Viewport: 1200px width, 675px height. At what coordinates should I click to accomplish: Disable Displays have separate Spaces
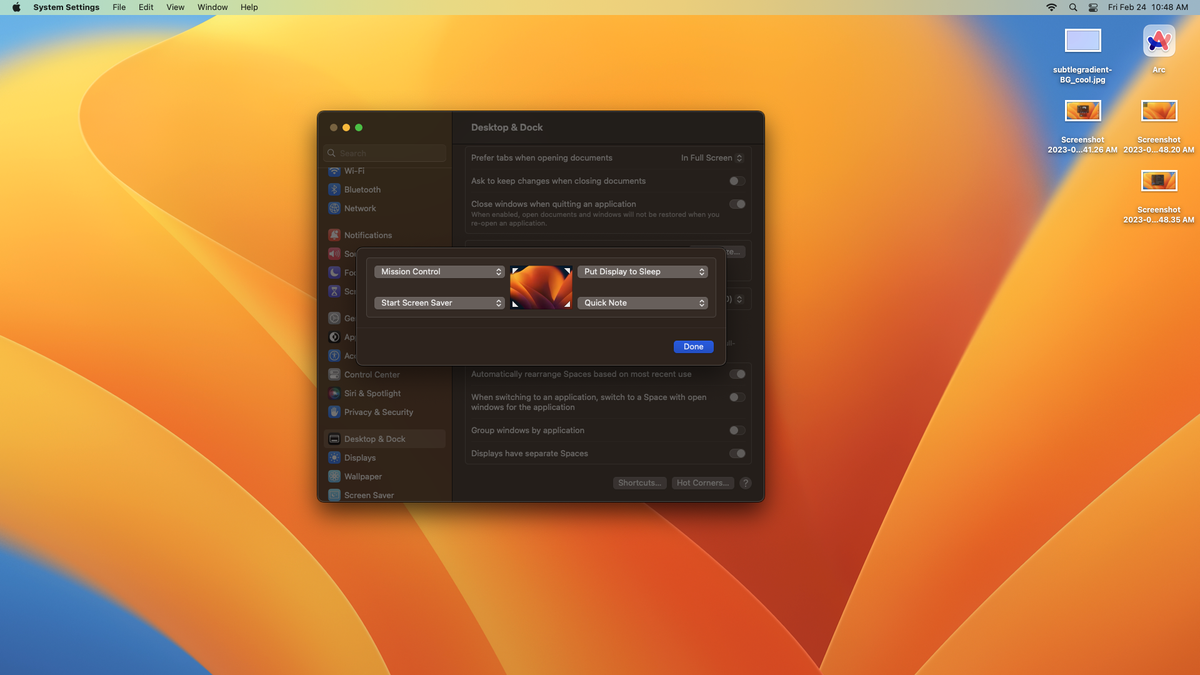tap(737, 452)
